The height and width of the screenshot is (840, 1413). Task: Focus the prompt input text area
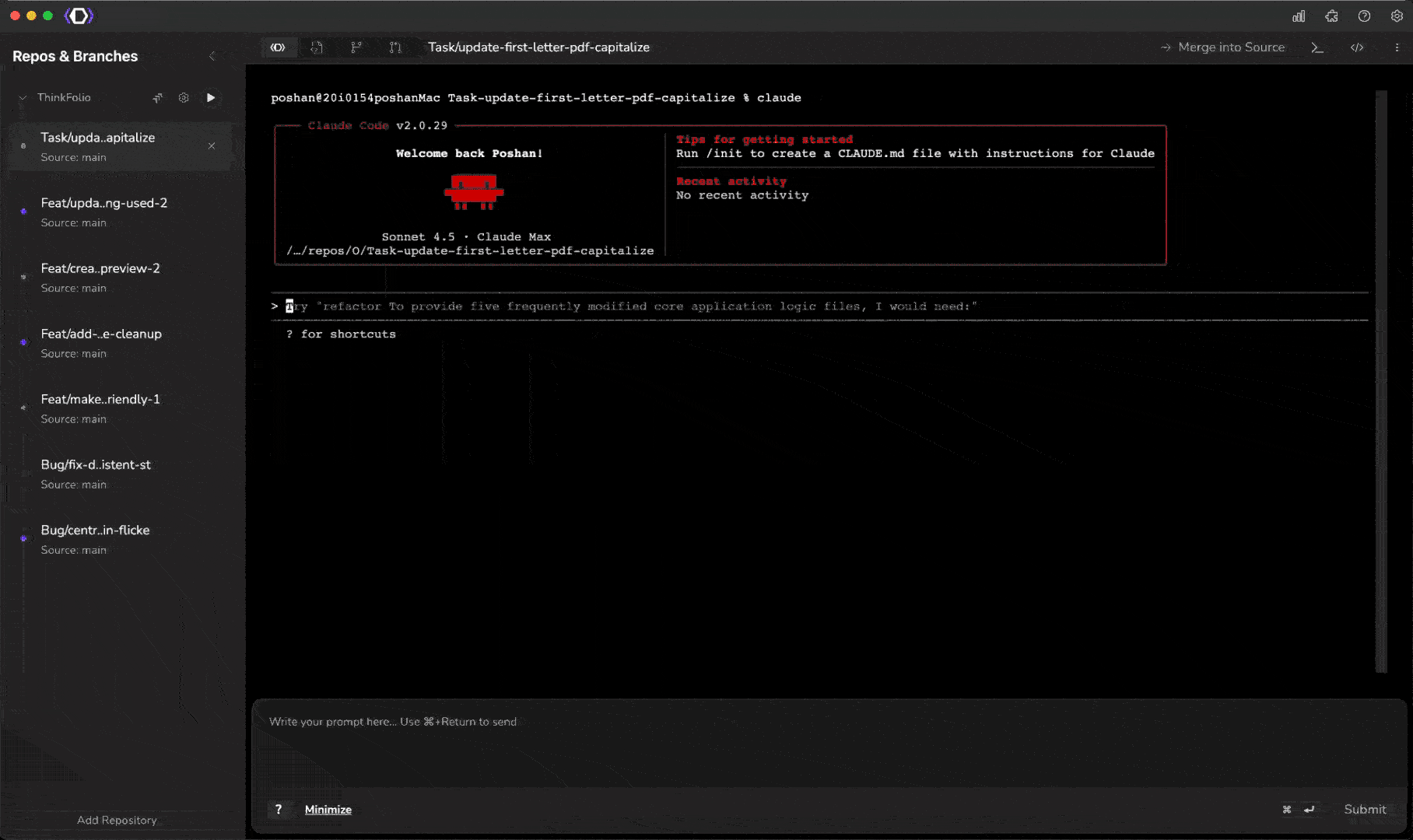pyautogui.click(x=829, y=743)
